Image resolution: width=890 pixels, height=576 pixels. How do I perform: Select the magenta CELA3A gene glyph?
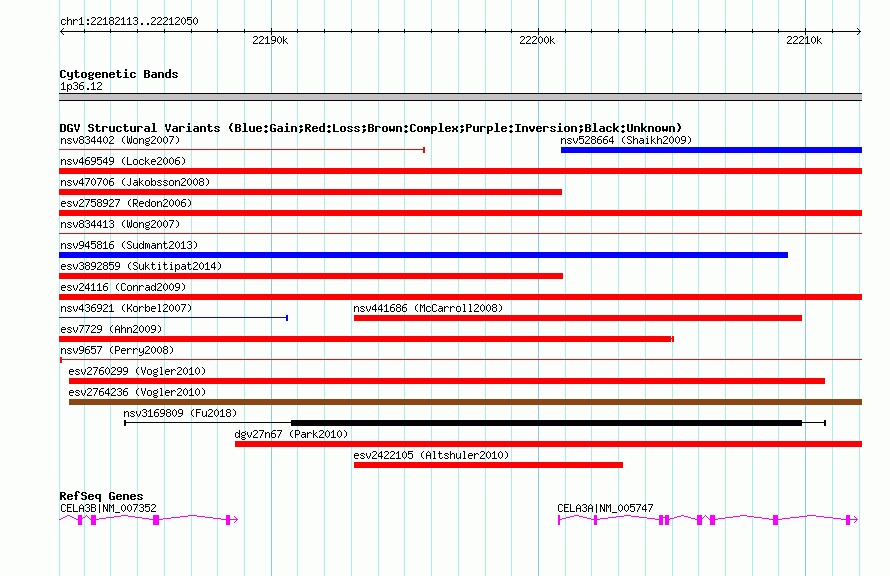(x=708, y=519)
